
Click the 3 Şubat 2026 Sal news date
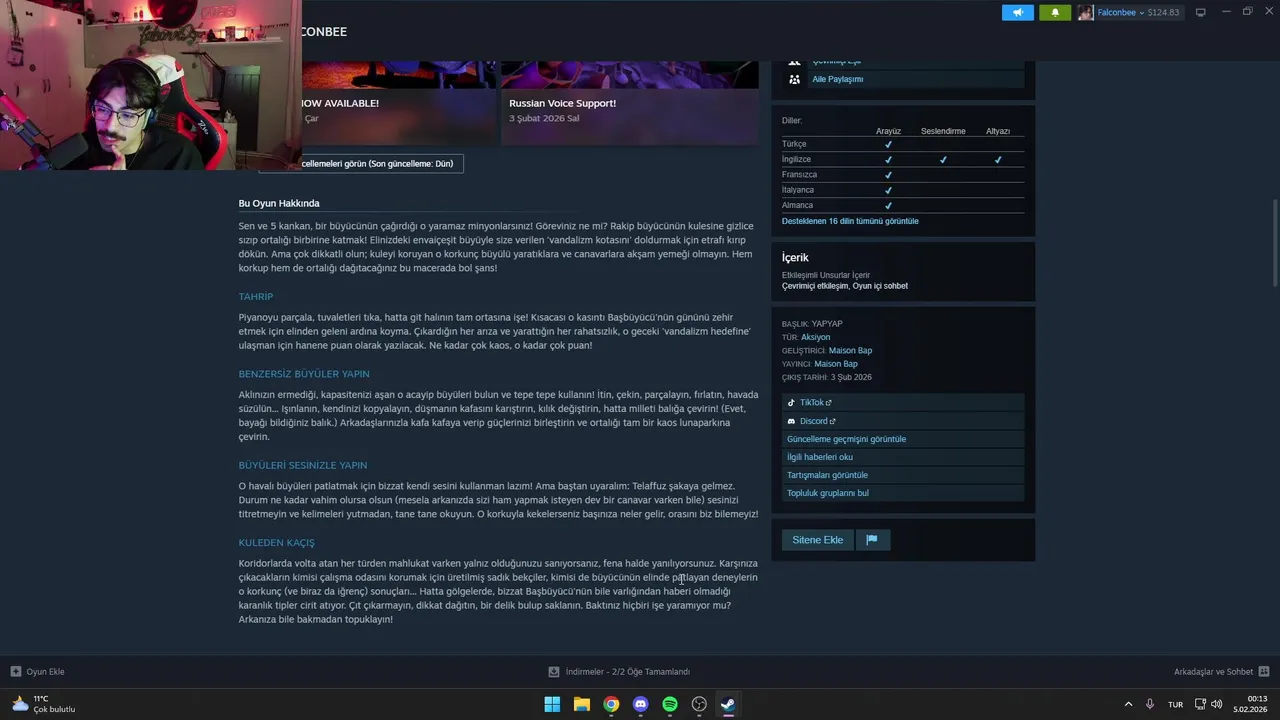click(x=544, y=118)
